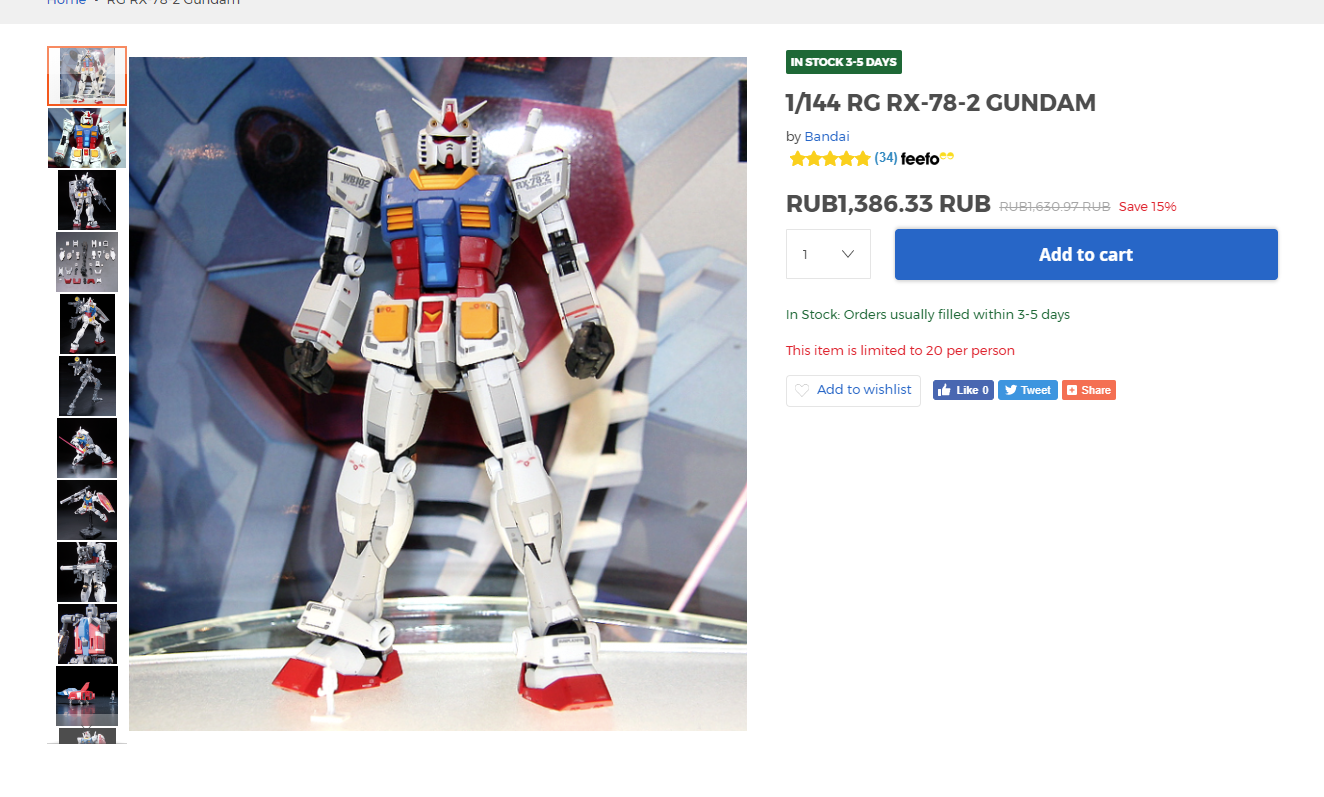1324x797 pixels.
Task: Click the In Stock 3-5 Days badge
Action: click(x=844, y=62)
